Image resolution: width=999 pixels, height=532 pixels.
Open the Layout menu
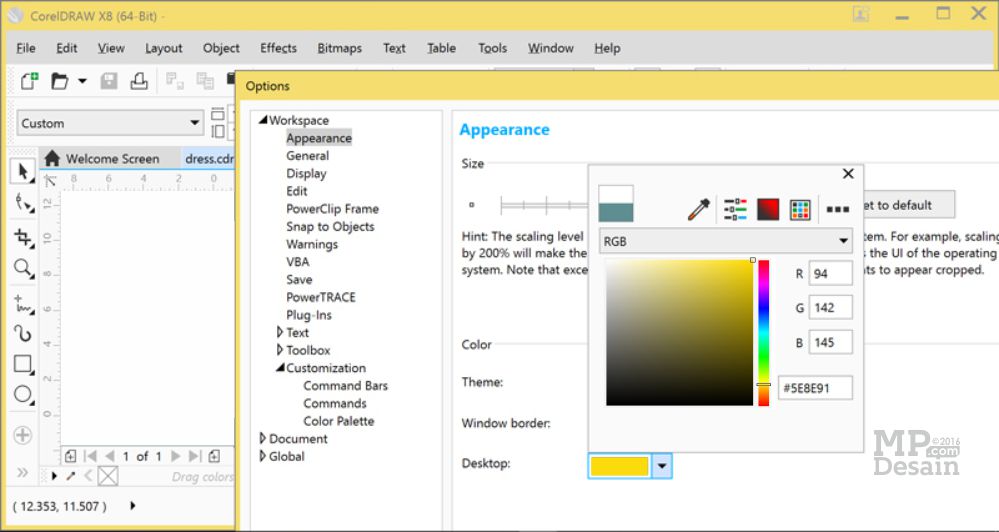pyautogui.click(x=164, y=48)
